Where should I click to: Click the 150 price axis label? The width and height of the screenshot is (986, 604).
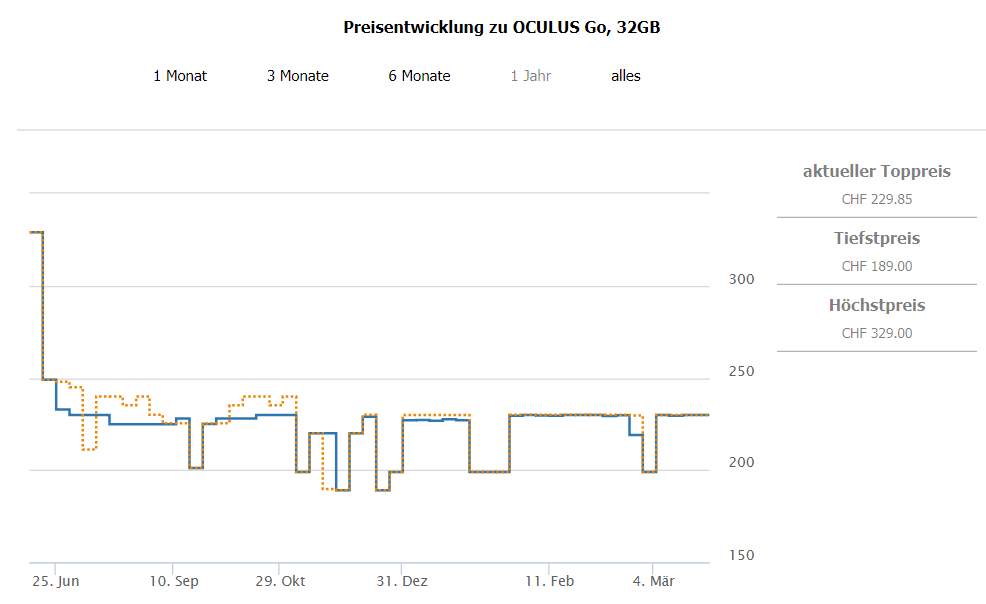[x=741, y=556]
